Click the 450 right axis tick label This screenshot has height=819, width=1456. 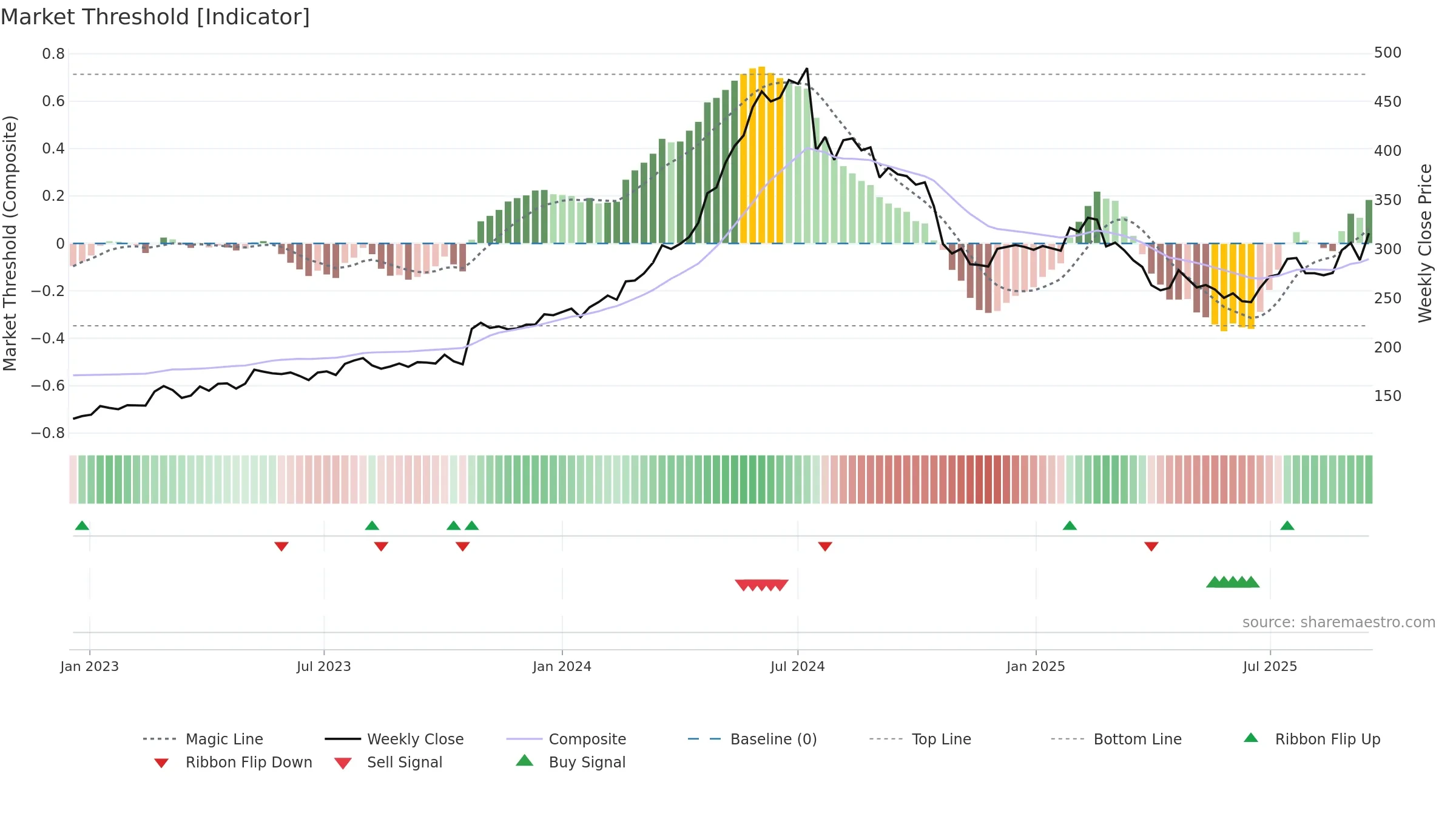1388,101
